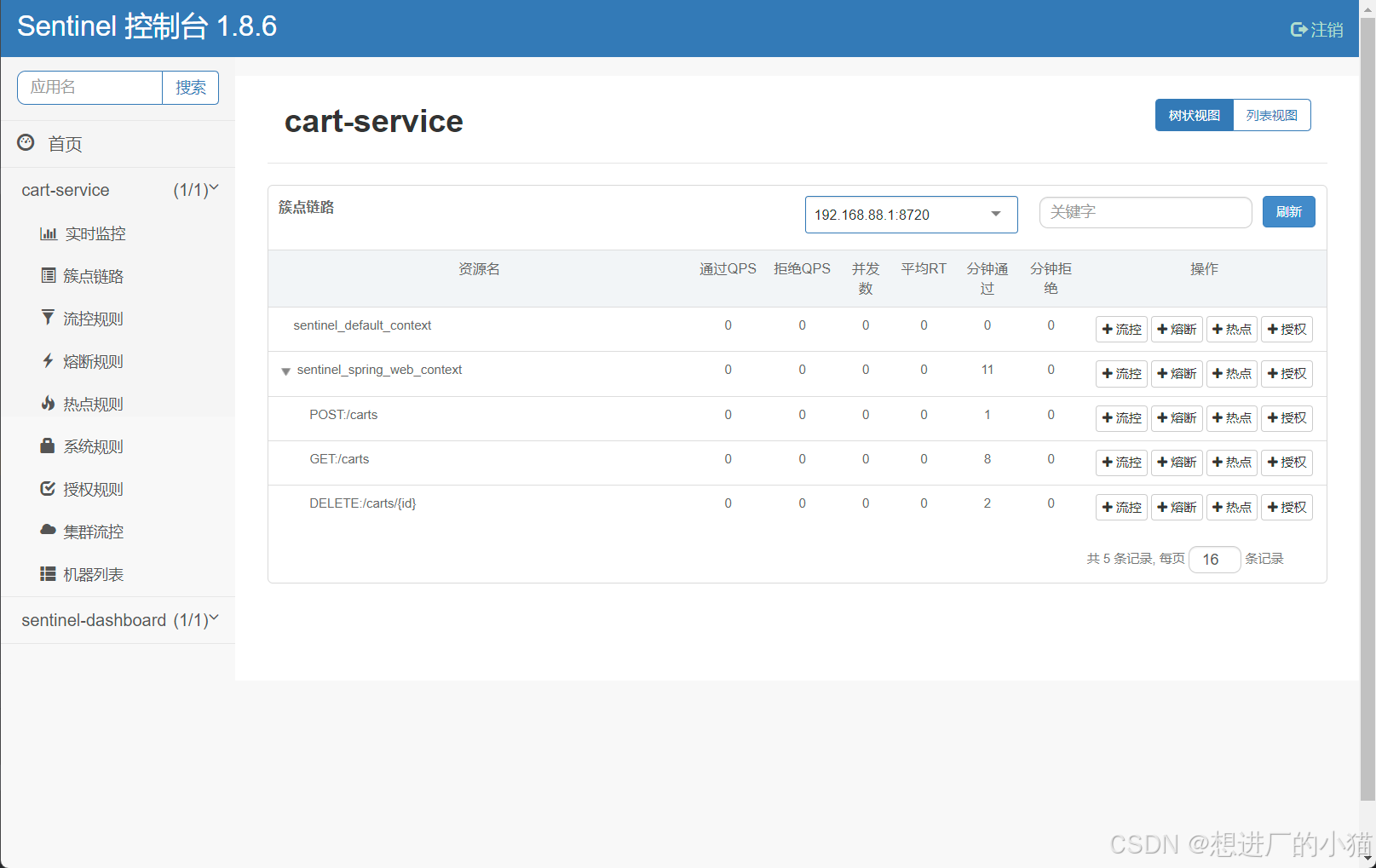Select the POST:/carts resource name
This screenshot has height=868, width=1376.
tap(343, 415)
